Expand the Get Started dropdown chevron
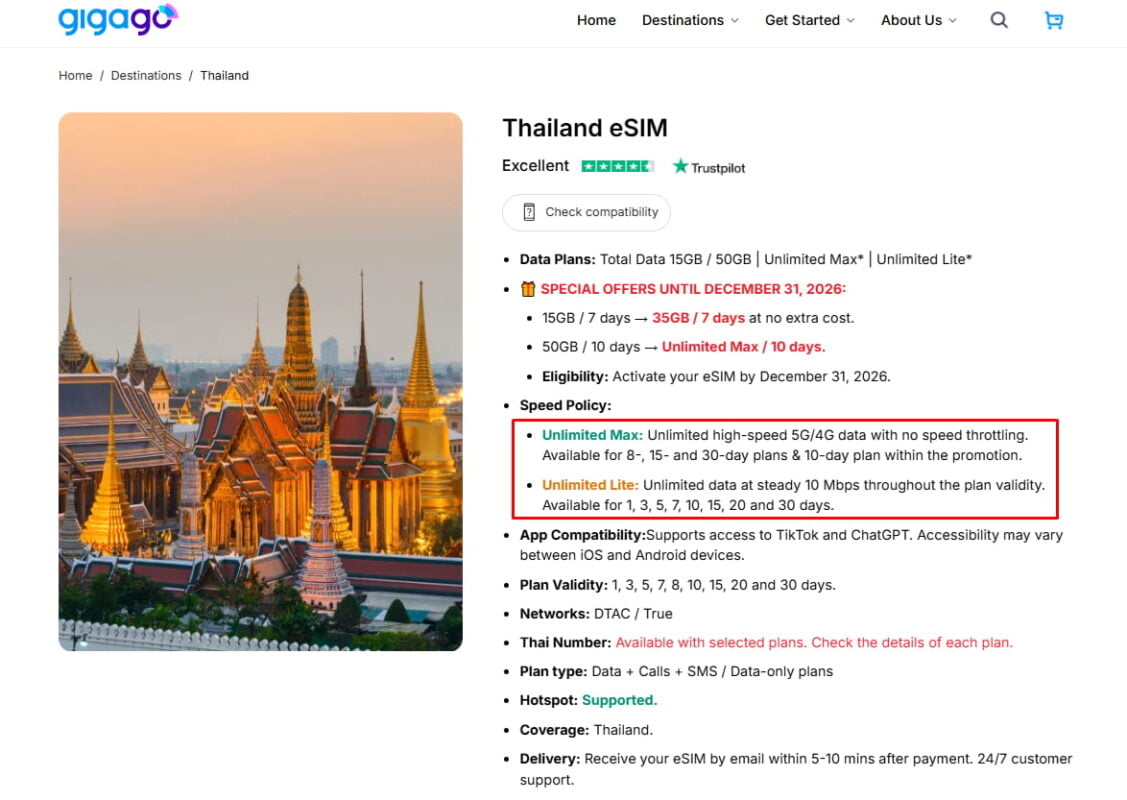 (x=850, y=21)
